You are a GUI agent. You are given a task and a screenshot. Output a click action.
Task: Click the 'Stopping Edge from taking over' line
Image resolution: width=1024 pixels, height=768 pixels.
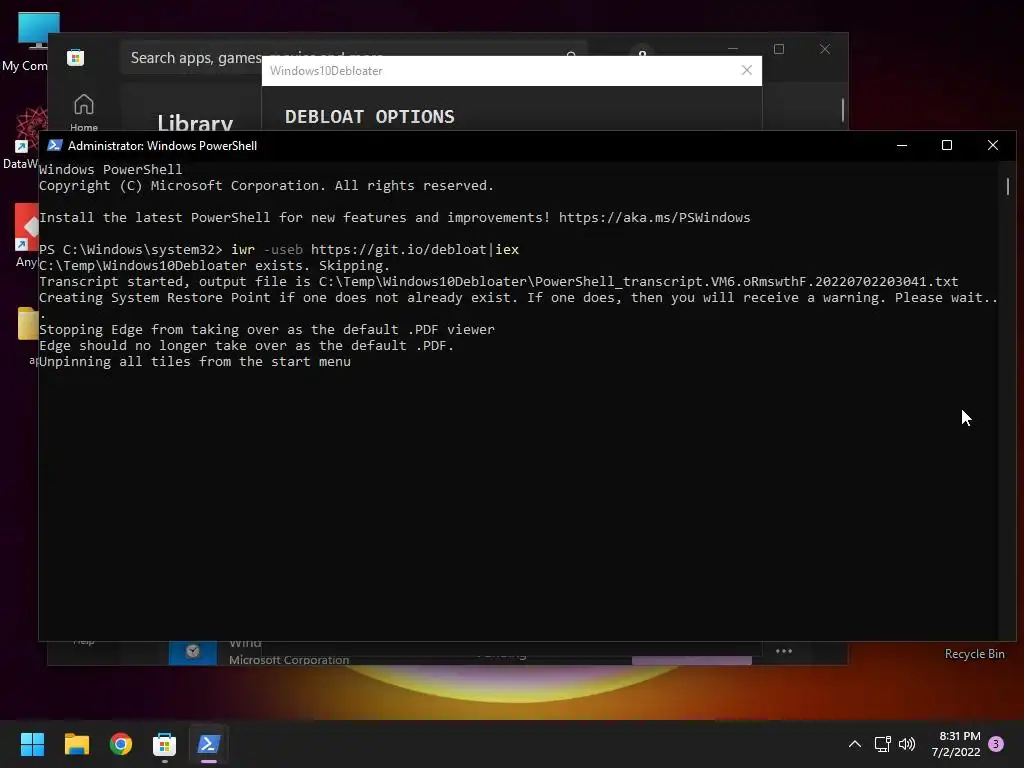[266, 330]
